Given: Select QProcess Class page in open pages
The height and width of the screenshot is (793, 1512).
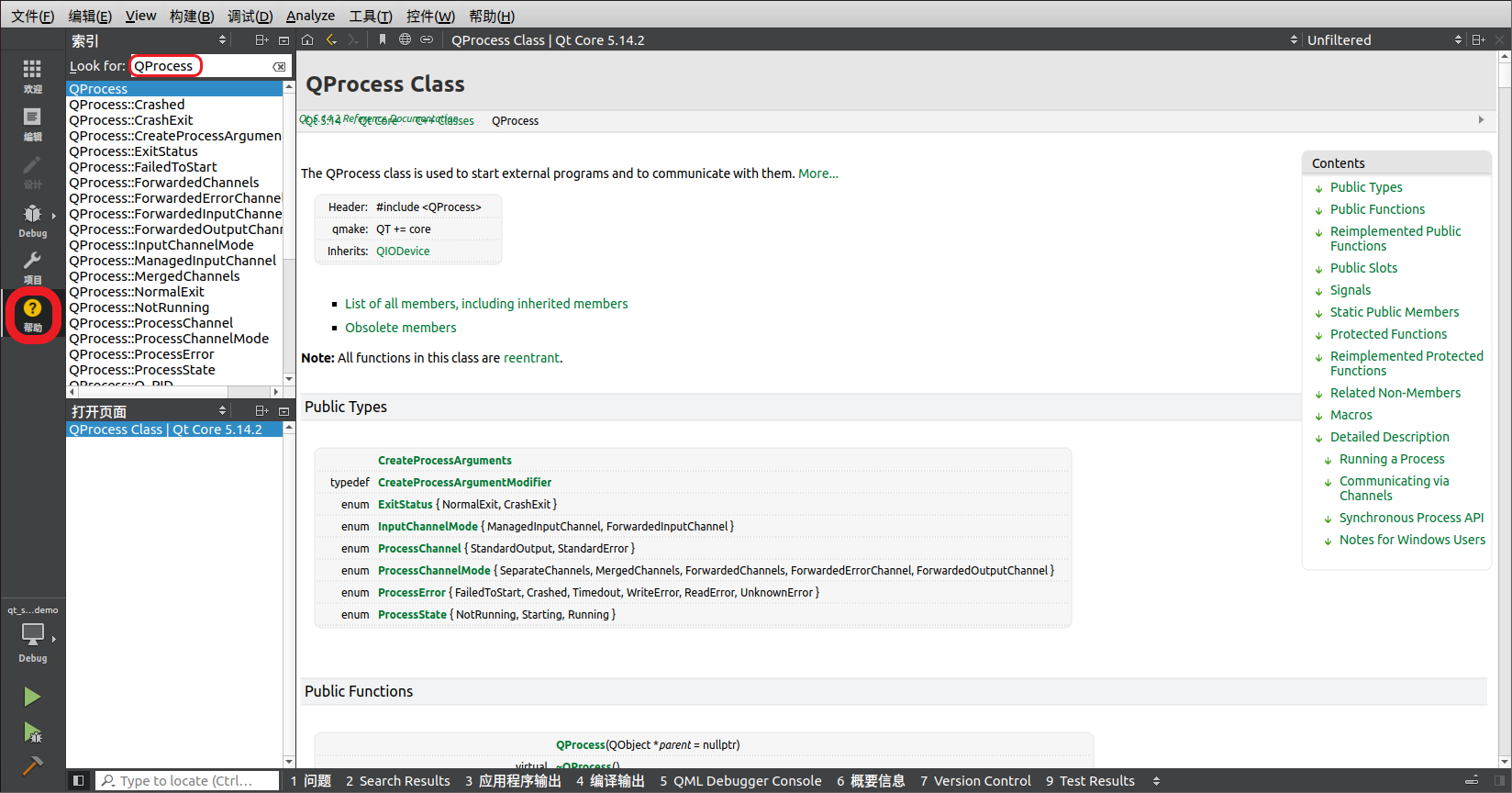Looking at the screenshot, I should [174, 430].
